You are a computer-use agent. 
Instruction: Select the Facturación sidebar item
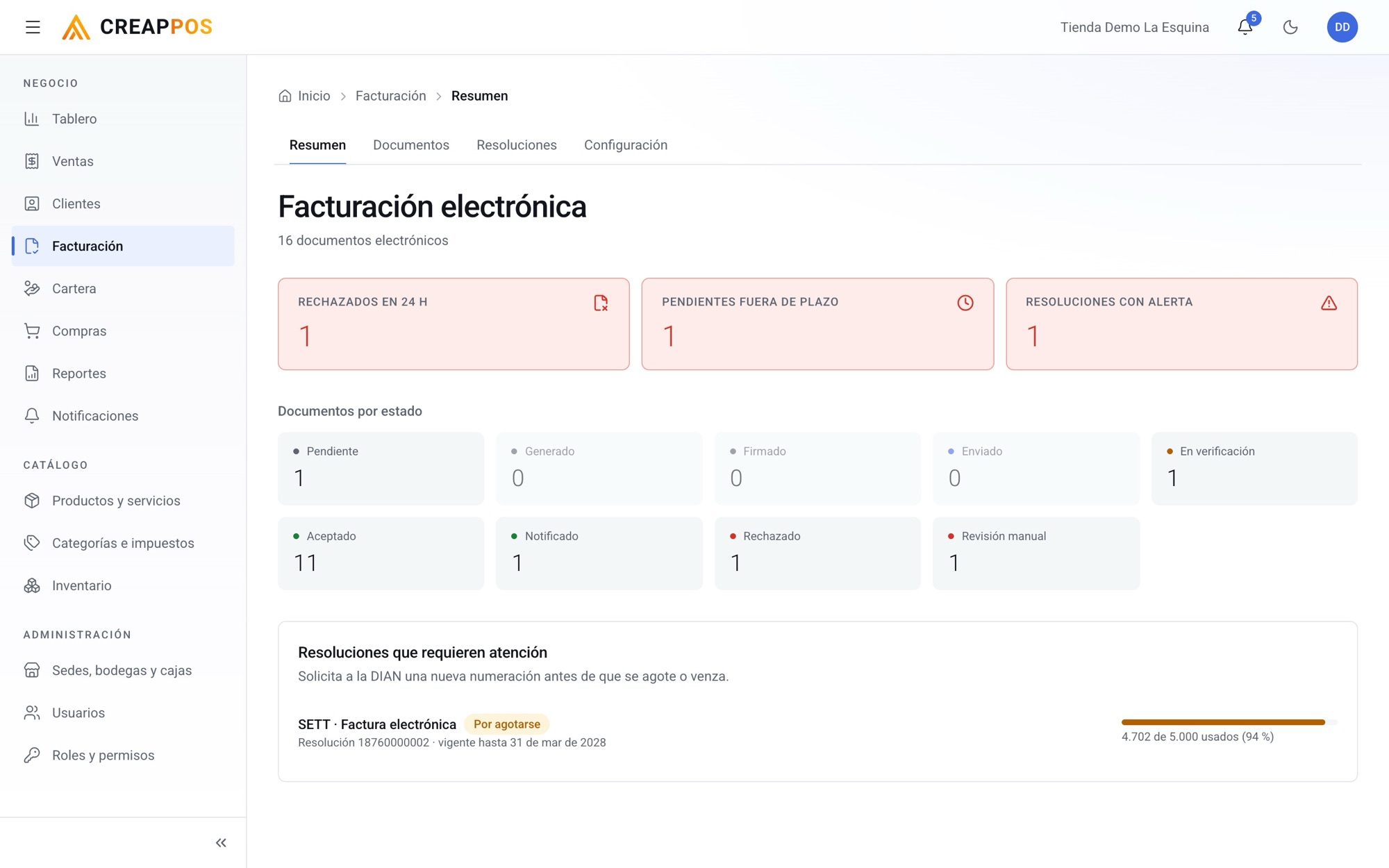tap(123, 246)
